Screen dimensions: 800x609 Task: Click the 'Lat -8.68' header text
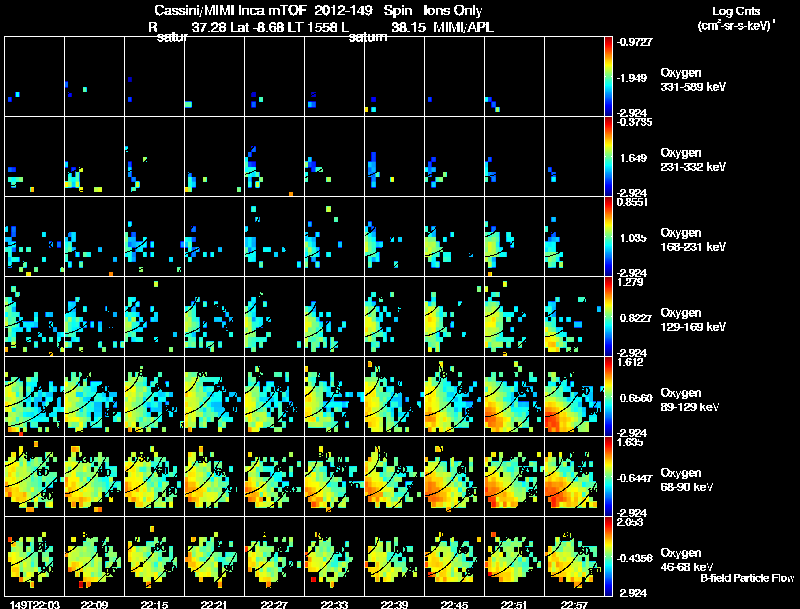point(257,27)
